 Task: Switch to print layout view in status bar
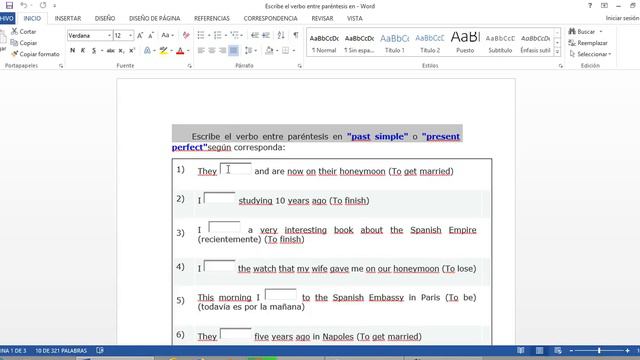[539, 351]
